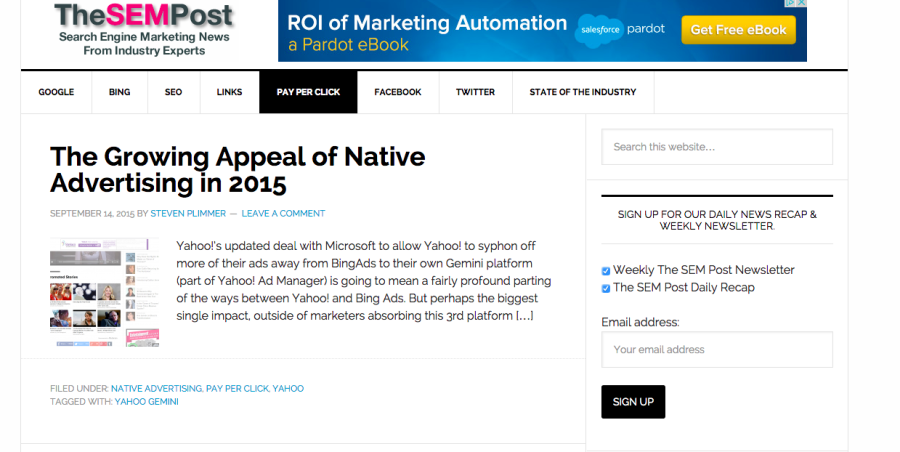
Task: Open the Google menu item
Action: point(56,92)
